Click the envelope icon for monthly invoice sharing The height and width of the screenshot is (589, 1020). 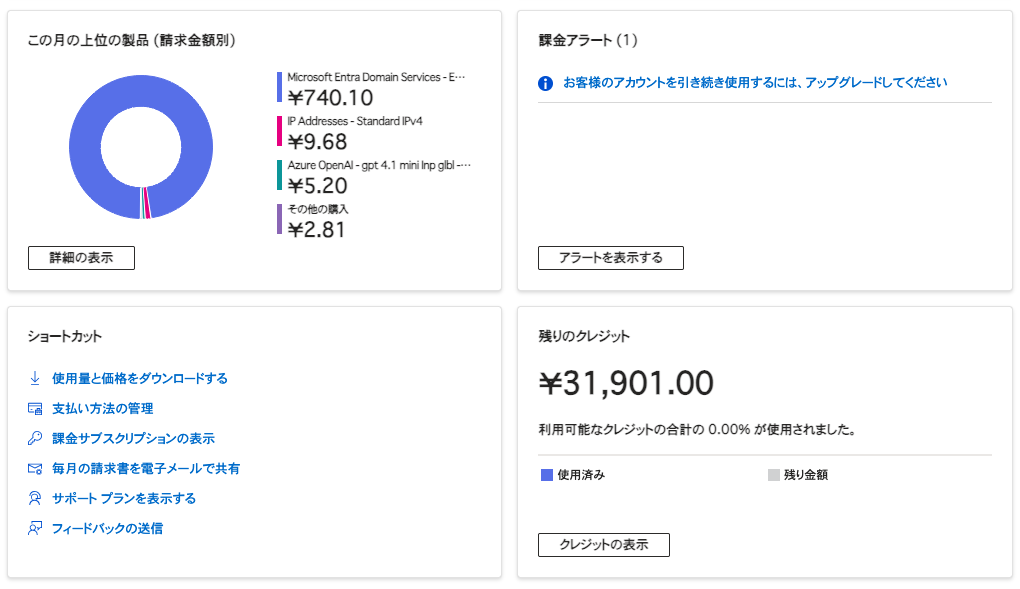coord(35,468)
